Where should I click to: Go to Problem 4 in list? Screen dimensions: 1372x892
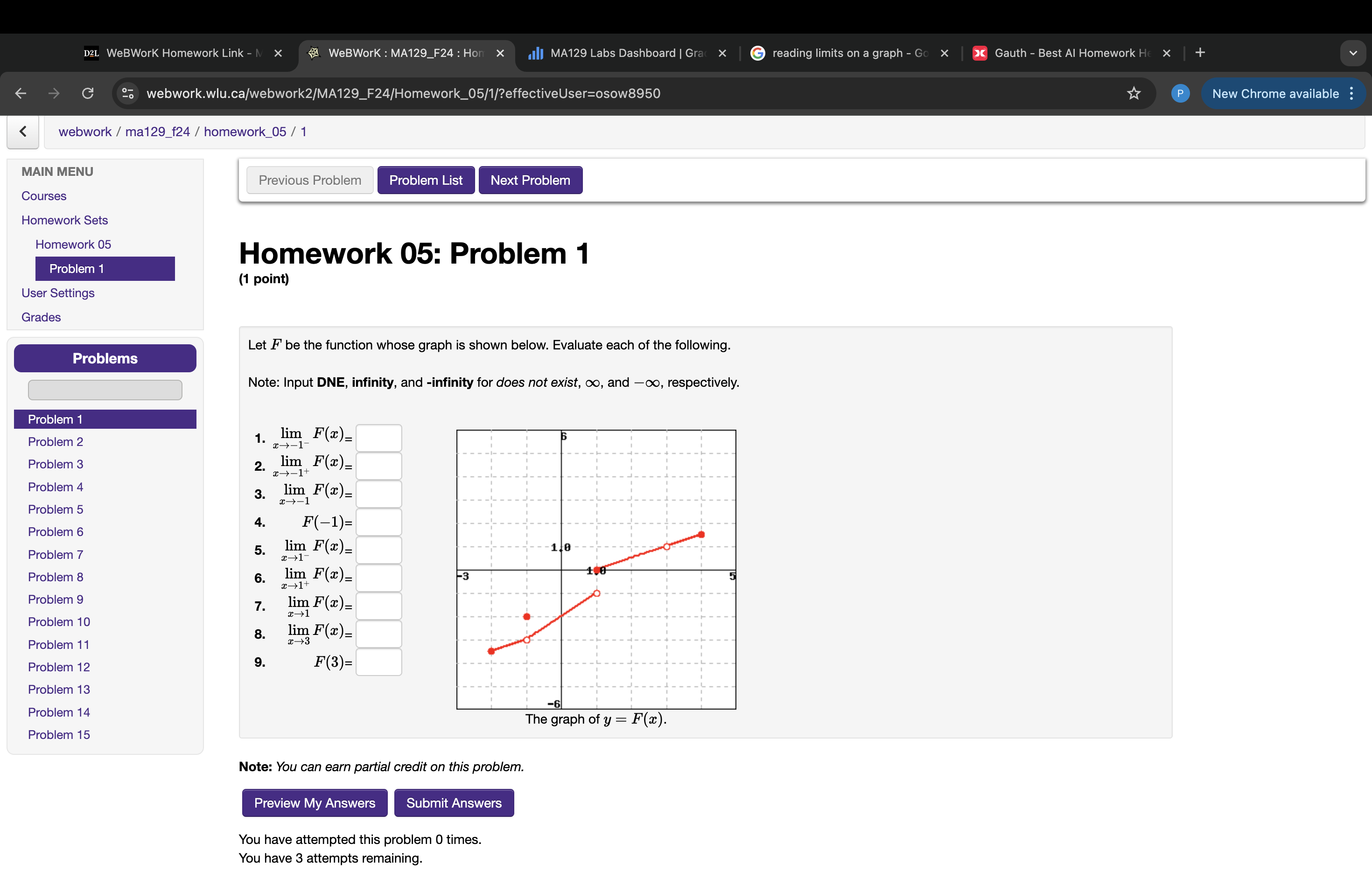[x=56, y=487]
